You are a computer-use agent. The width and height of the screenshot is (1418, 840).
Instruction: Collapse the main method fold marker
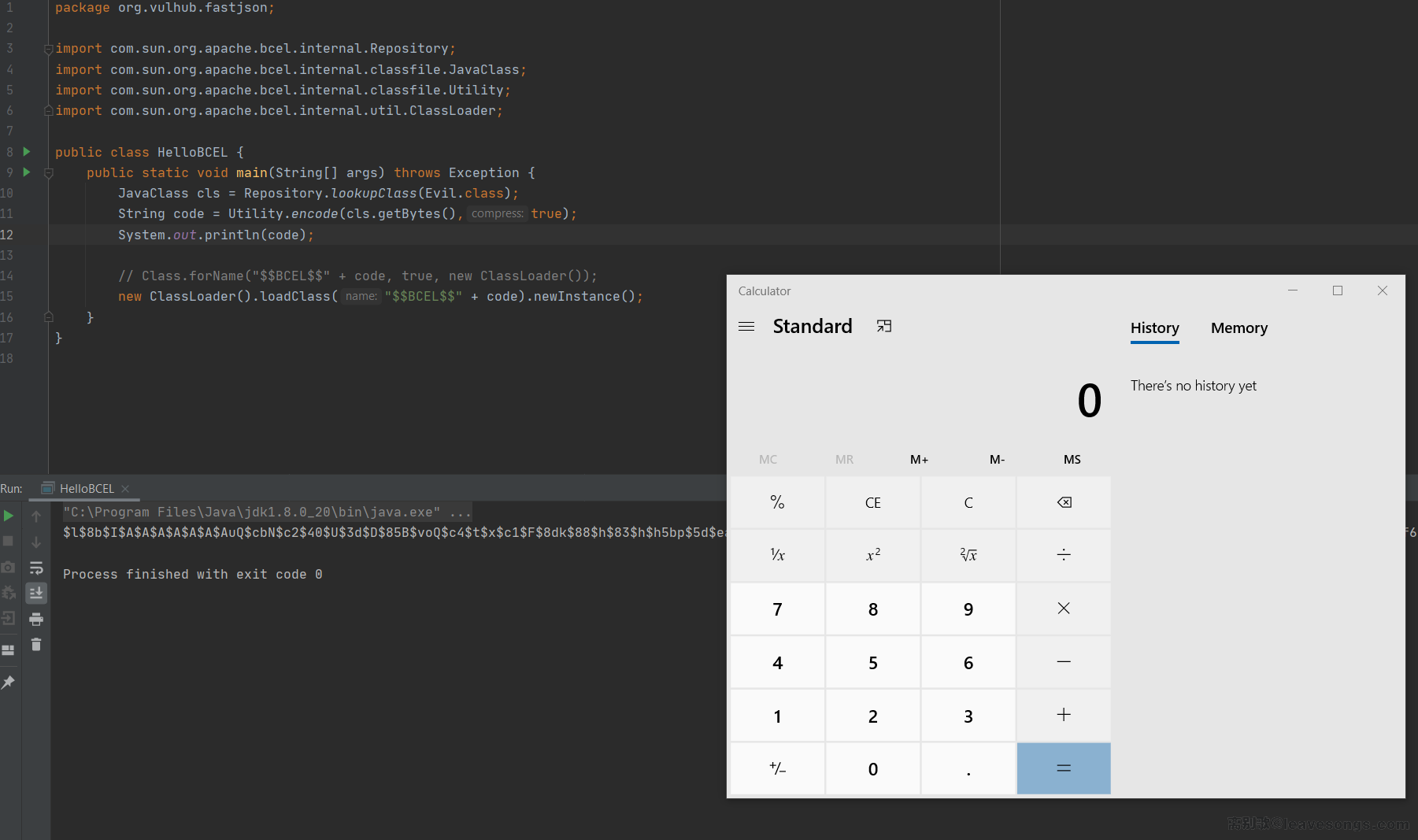(49, 172)
